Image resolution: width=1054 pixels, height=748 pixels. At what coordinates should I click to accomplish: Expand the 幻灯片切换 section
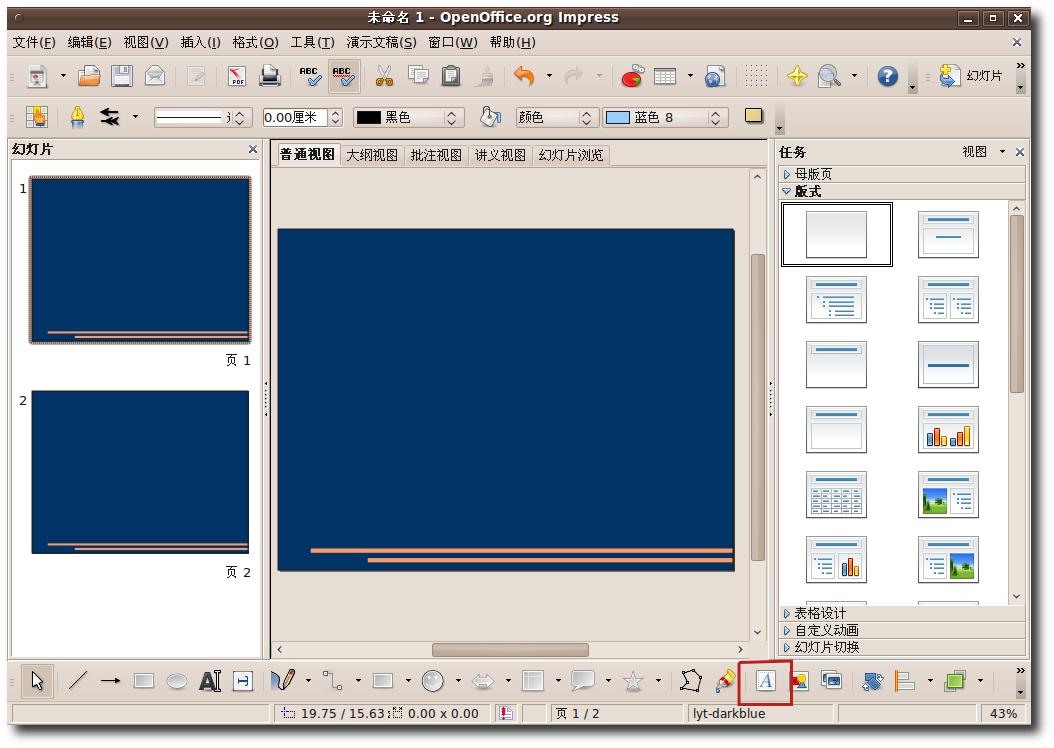pos(901,647)
